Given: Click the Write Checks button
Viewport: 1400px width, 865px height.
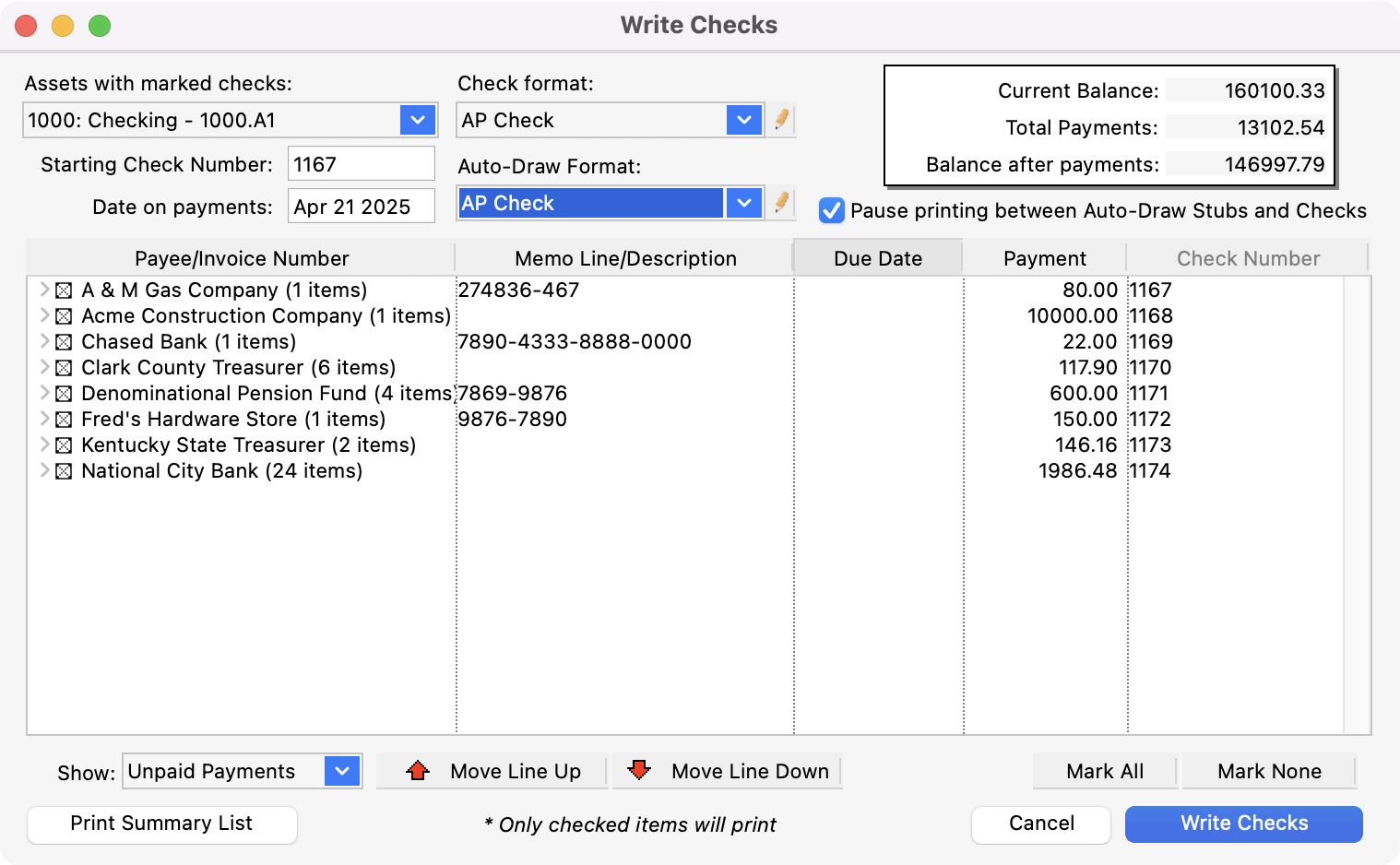Looking at the screenshot, I should [1243, 824].
